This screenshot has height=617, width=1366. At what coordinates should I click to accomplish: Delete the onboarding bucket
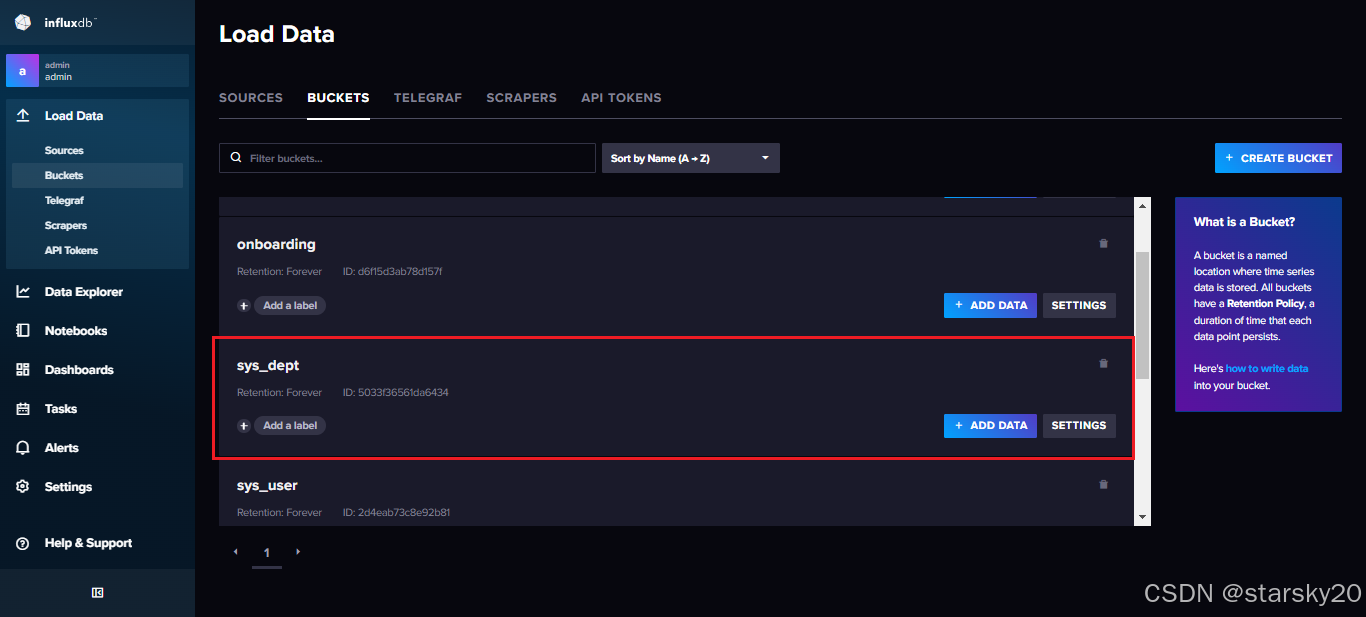coord(1103,243)
